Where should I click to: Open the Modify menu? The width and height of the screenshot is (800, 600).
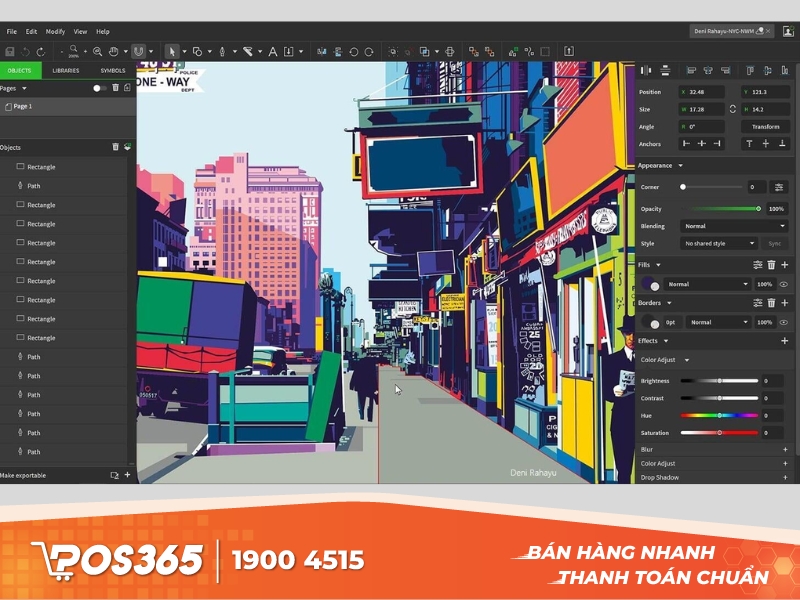[x=55, y=31]
